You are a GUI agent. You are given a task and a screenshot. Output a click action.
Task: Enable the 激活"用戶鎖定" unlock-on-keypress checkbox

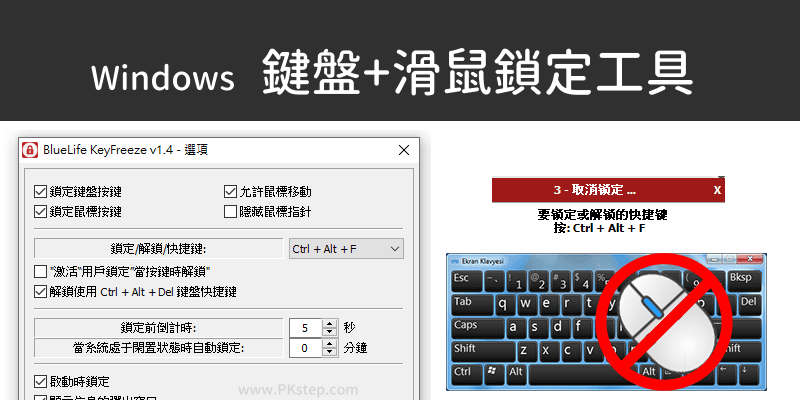(x=40, y=271)
